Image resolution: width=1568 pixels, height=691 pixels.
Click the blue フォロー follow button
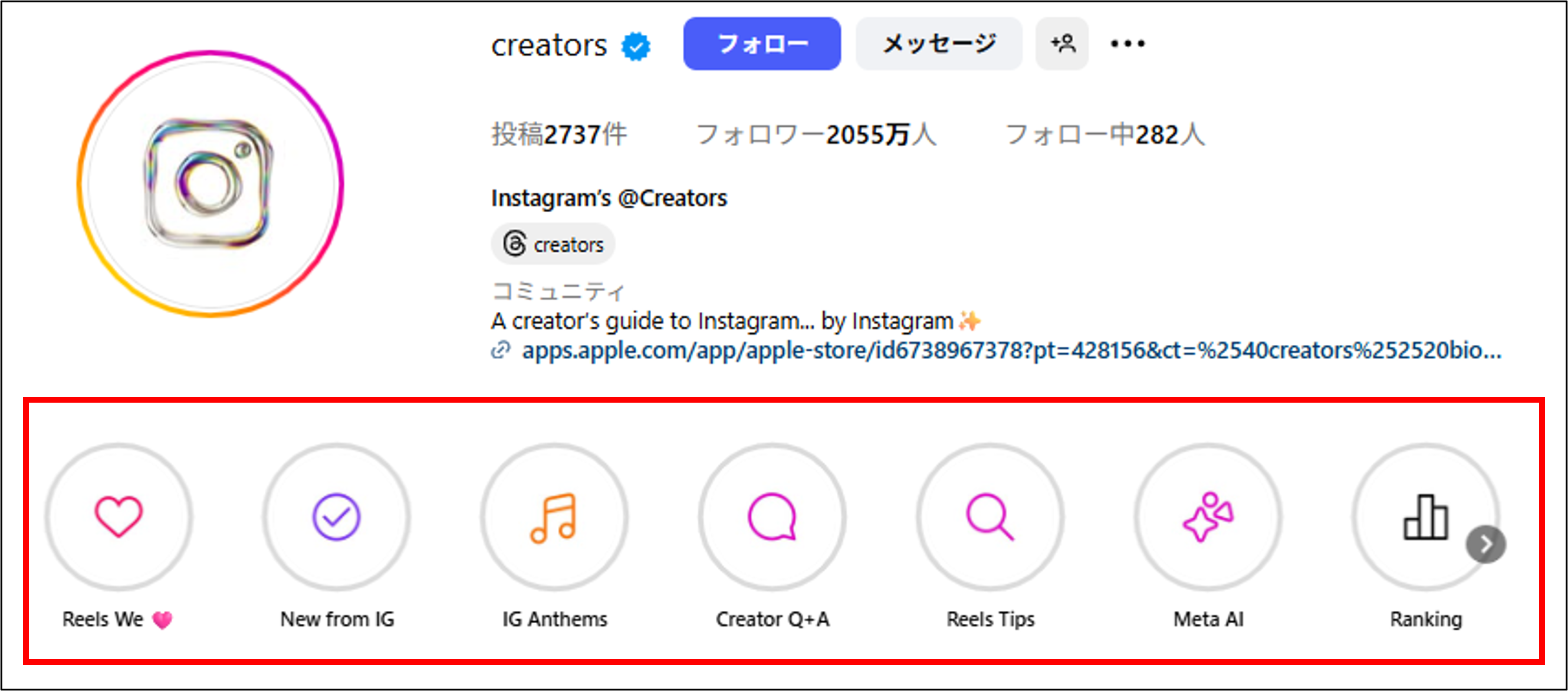(x=762, y=43)
